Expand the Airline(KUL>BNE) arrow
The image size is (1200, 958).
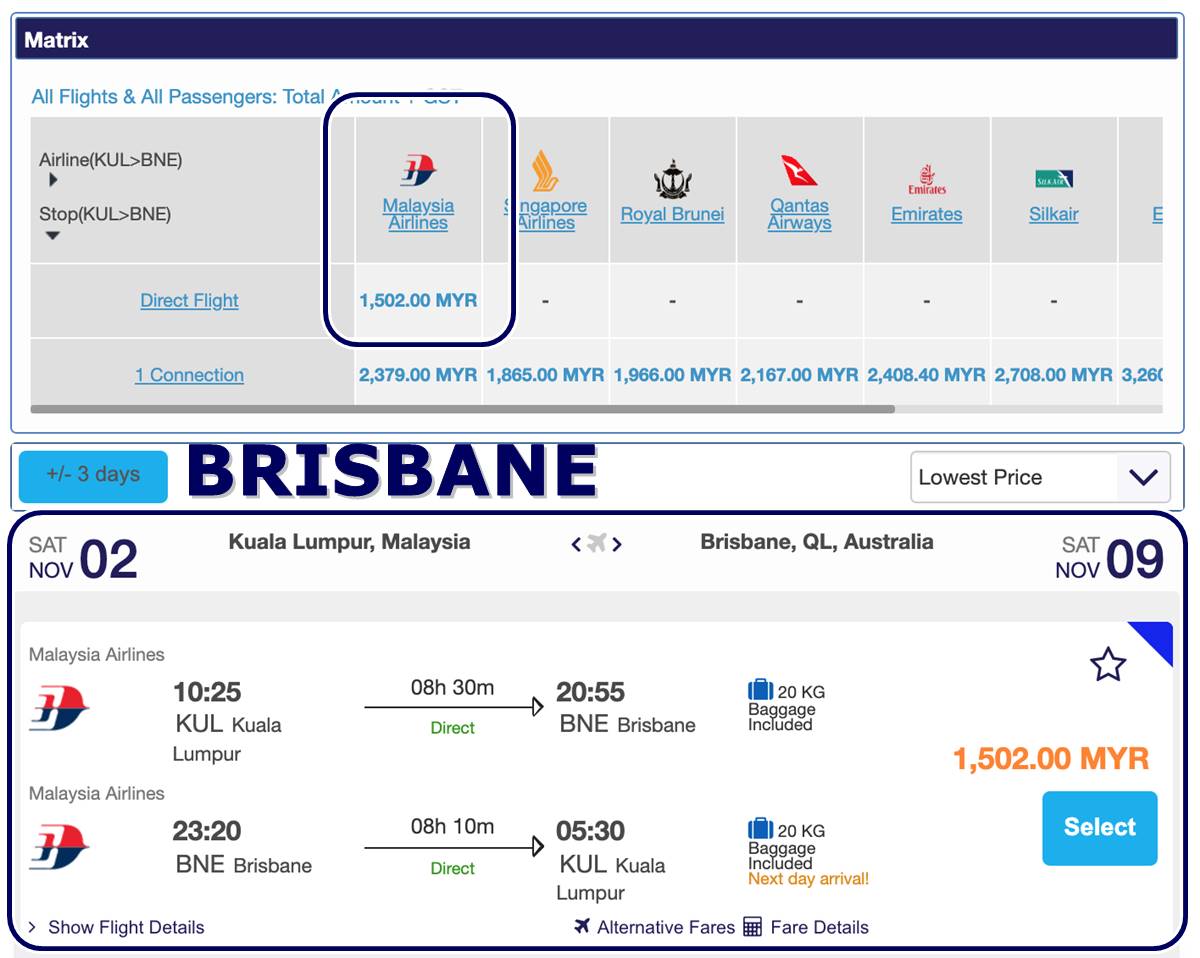pos(53,180)
